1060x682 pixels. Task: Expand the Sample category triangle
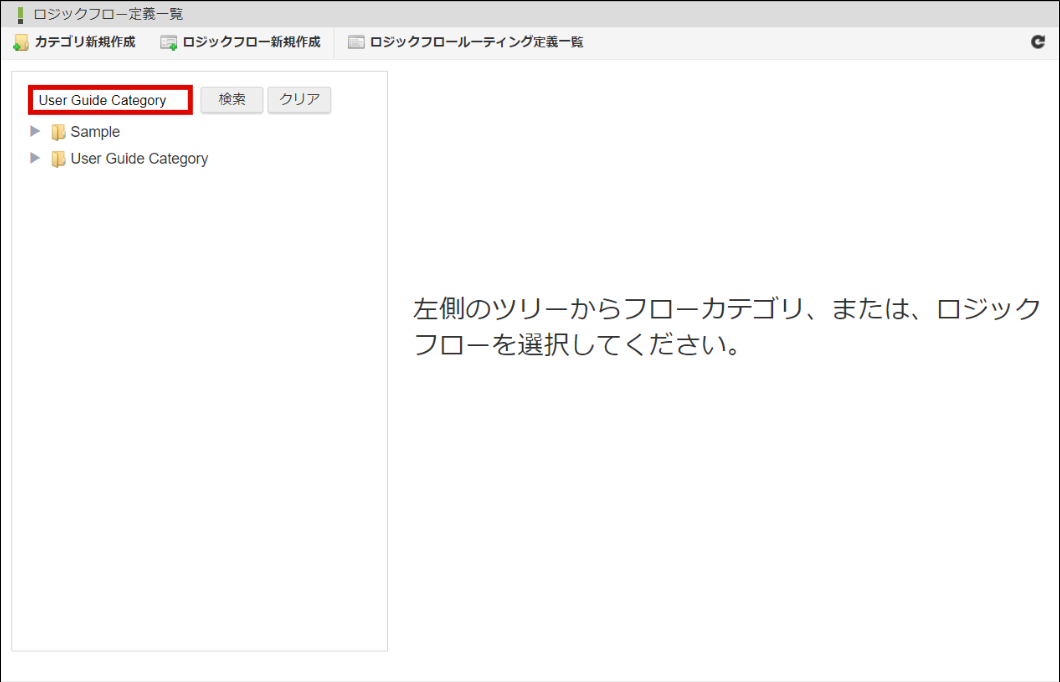pos(35,131)
